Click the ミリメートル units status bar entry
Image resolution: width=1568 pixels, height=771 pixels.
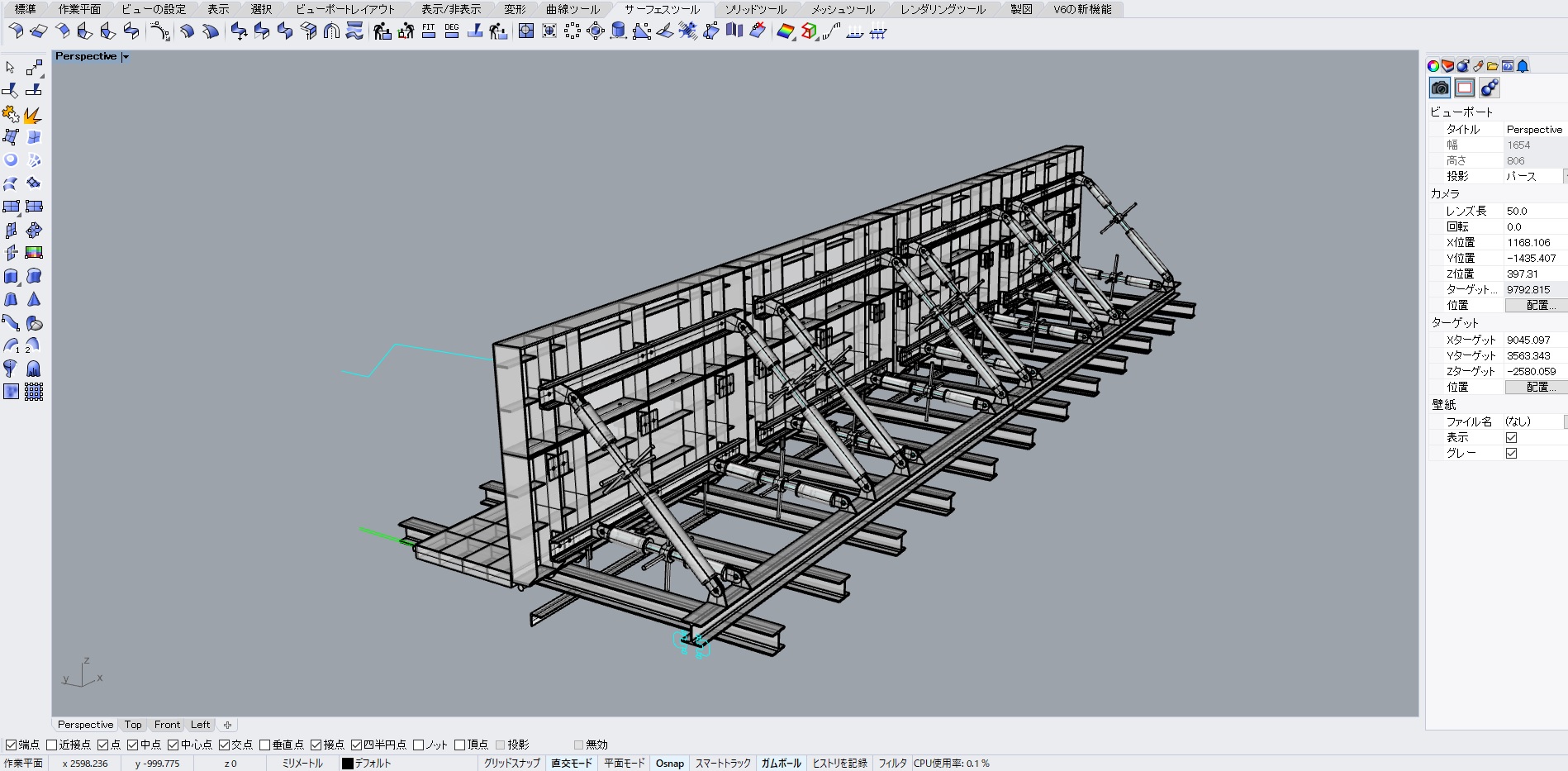pyautogui.click(x=302, y=764)
